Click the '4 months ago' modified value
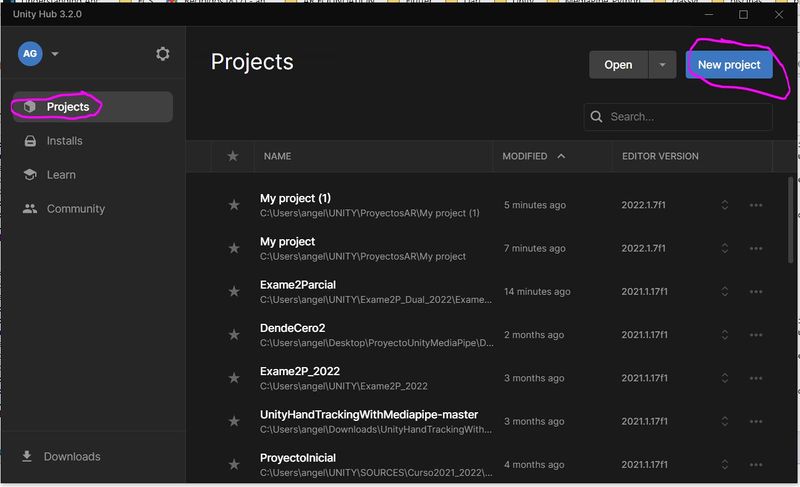Viewport: 800px width, 487px height. pos(534,465)
